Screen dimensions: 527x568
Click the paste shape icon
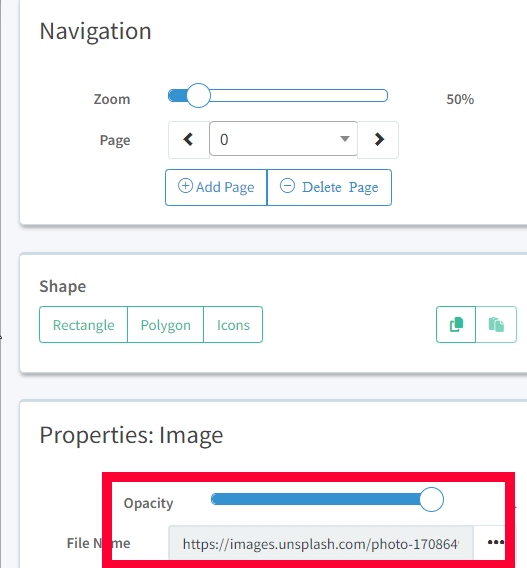tap(496, 325)
